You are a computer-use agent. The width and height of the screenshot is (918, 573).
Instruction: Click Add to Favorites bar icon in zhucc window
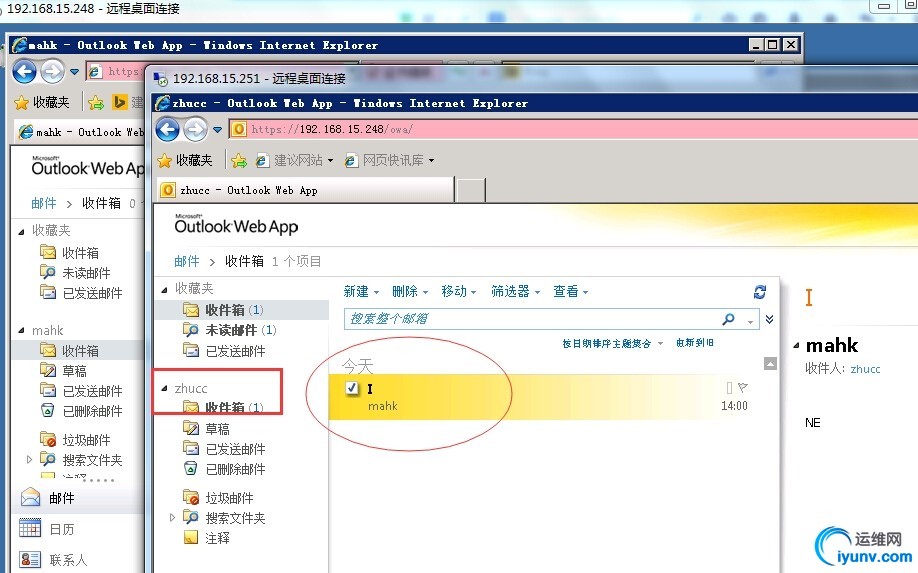pyautogui.click(x=239, y=160)
